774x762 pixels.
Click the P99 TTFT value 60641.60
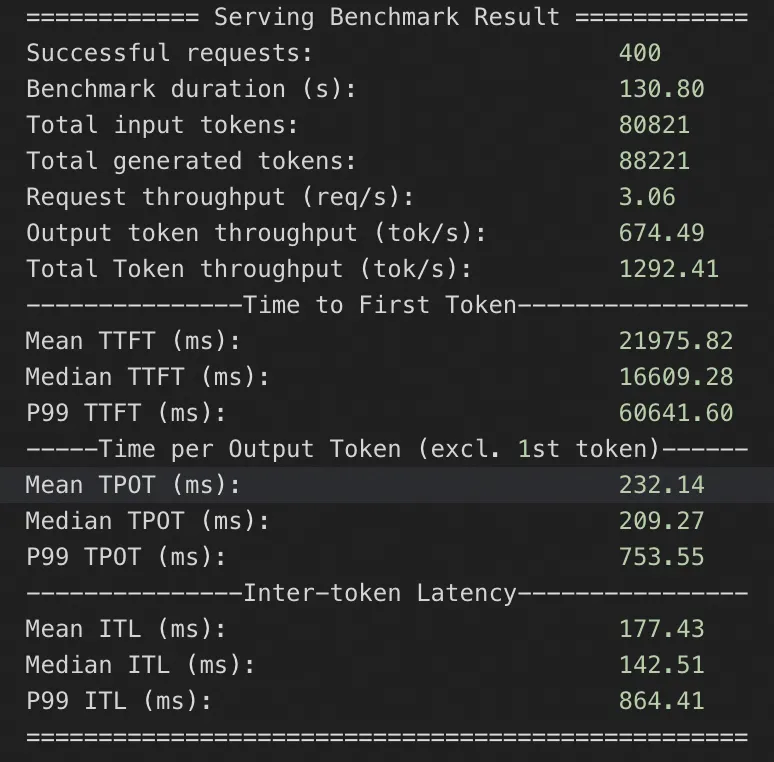coord(676,413)
